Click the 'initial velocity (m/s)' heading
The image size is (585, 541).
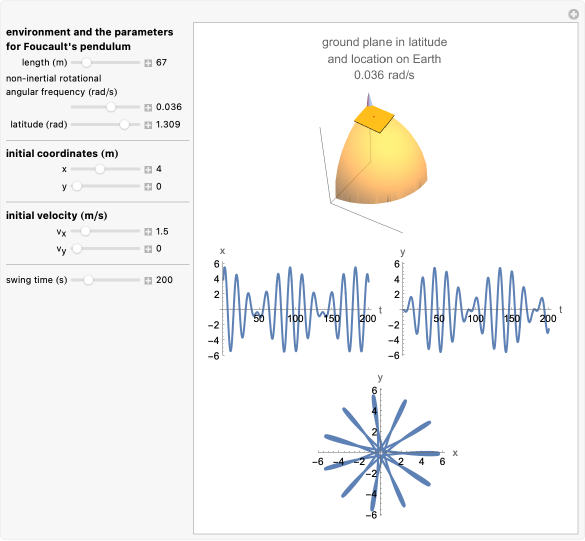[x=56, y=216]
